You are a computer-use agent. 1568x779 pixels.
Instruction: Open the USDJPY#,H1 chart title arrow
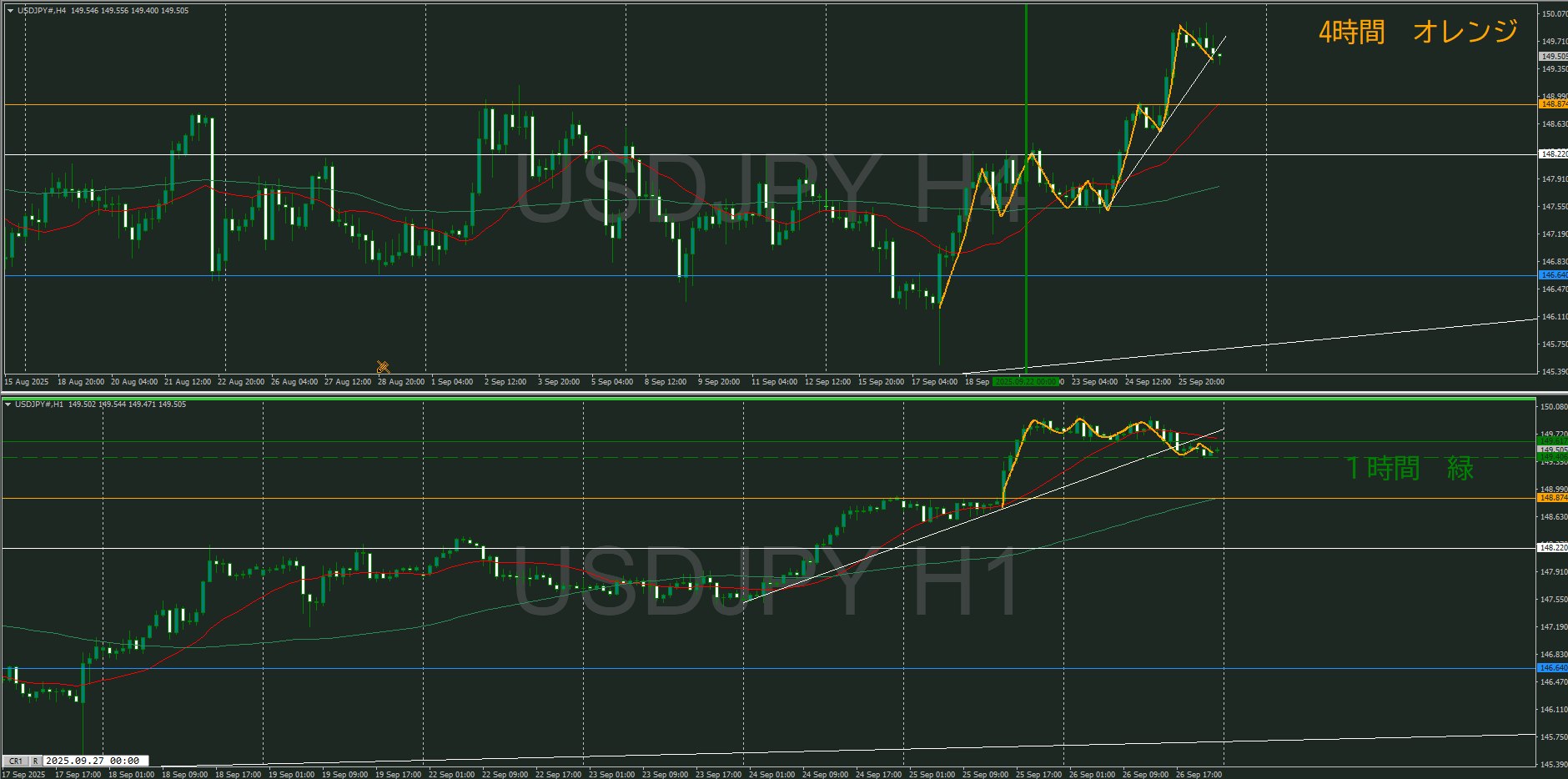point(8,405)
